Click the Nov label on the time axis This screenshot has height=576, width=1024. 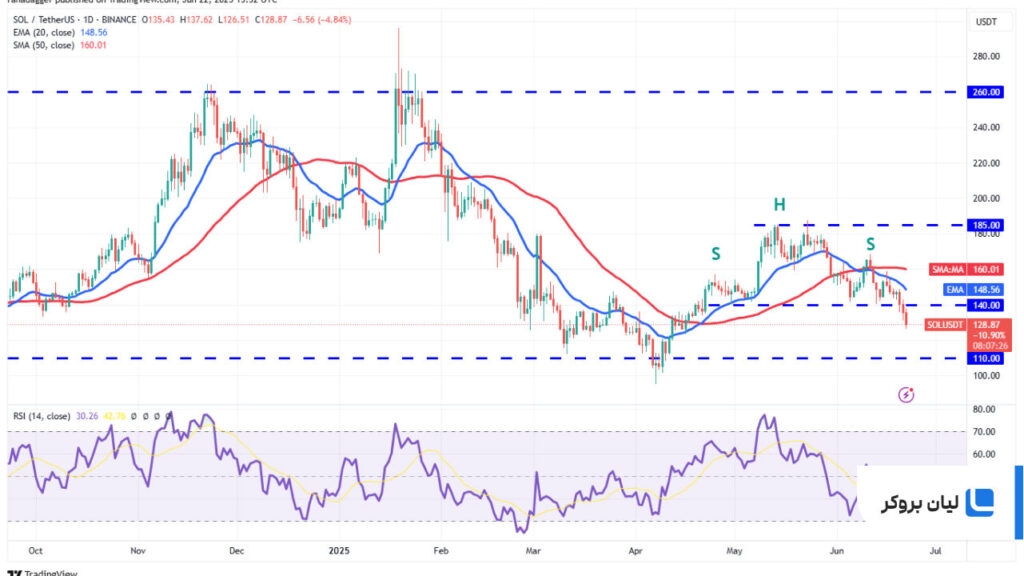(138, 551)
